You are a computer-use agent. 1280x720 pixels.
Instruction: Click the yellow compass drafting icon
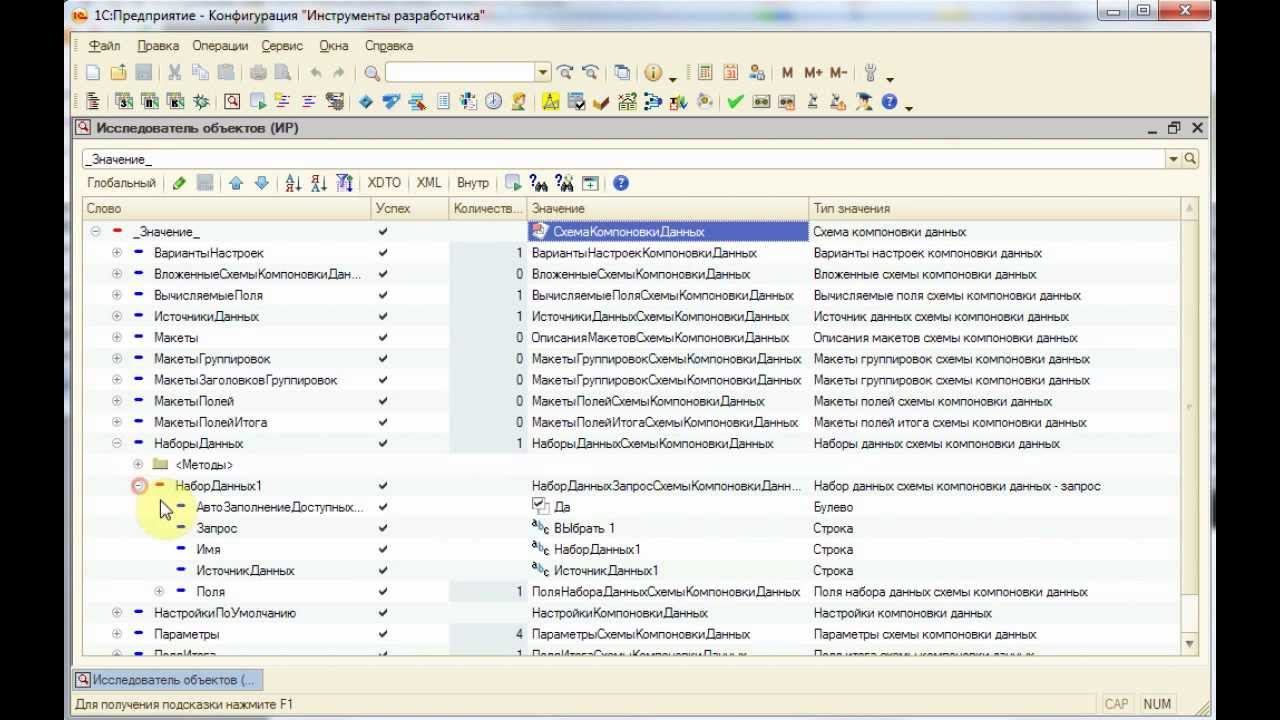(550, 101)
